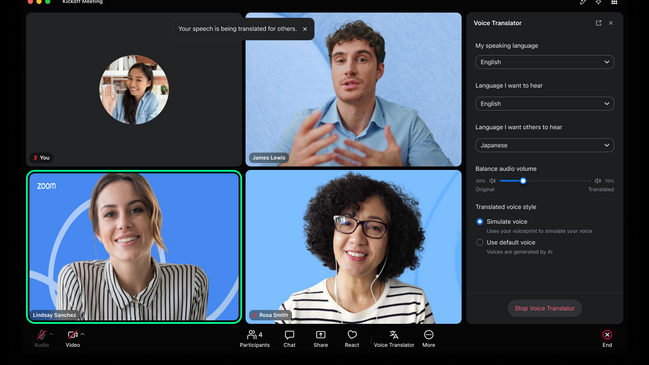Start the camera with the Video icon
This screenshot has width=649, height=365.
(72, 334)
